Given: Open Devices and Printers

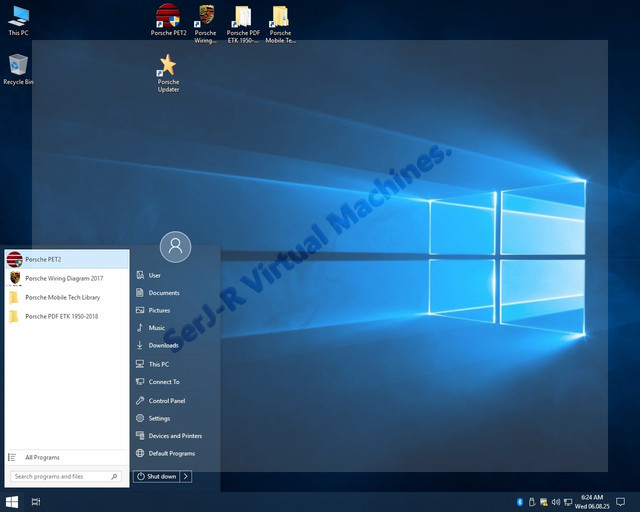Looking at the screenshot, I should click(x=169, y=436).
